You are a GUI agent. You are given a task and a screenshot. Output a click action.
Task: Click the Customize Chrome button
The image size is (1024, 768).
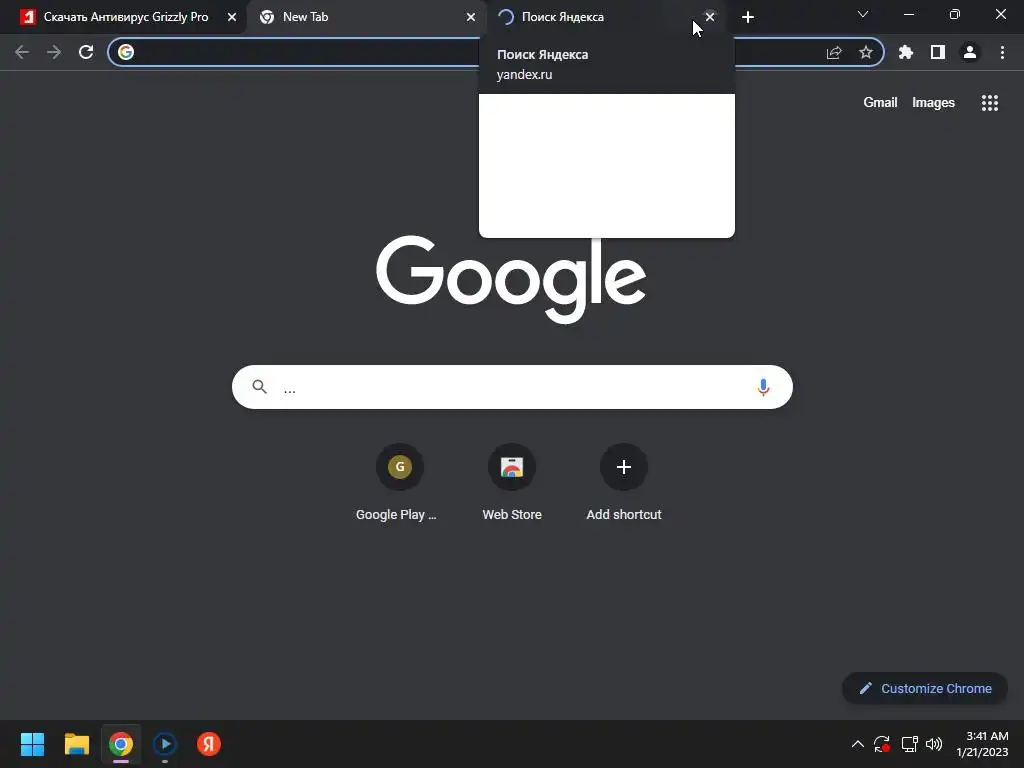(x=925, y=688)
